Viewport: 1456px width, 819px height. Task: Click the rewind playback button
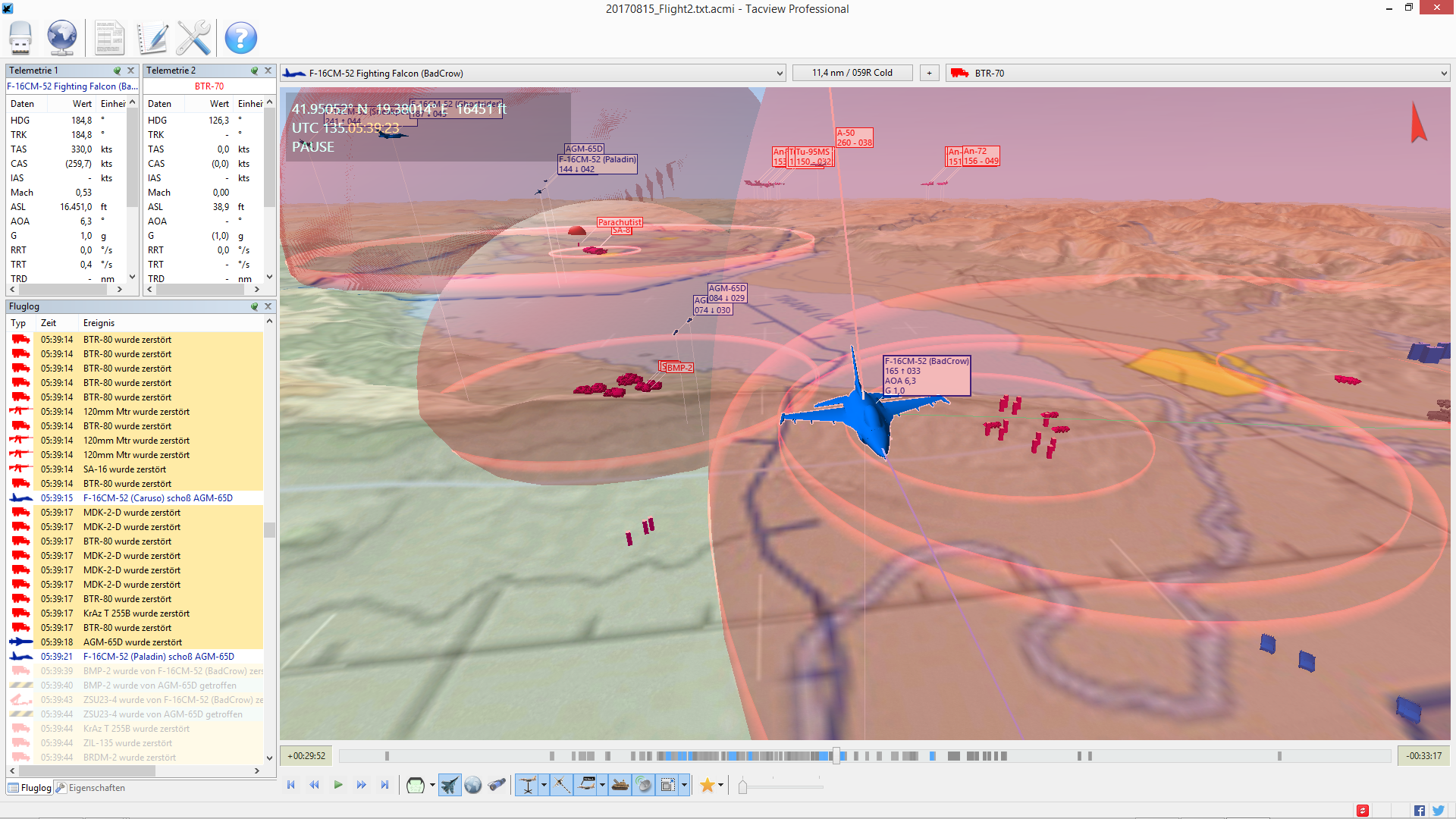(315, 785)
